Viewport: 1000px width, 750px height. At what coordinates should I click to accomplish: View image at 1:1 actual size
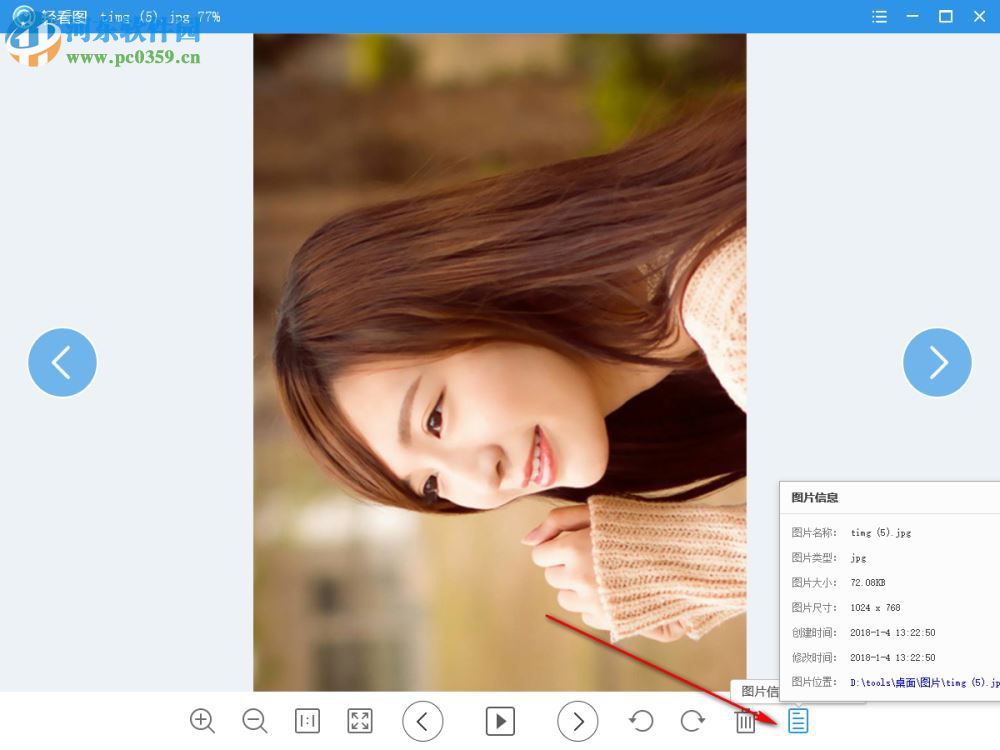307,721
